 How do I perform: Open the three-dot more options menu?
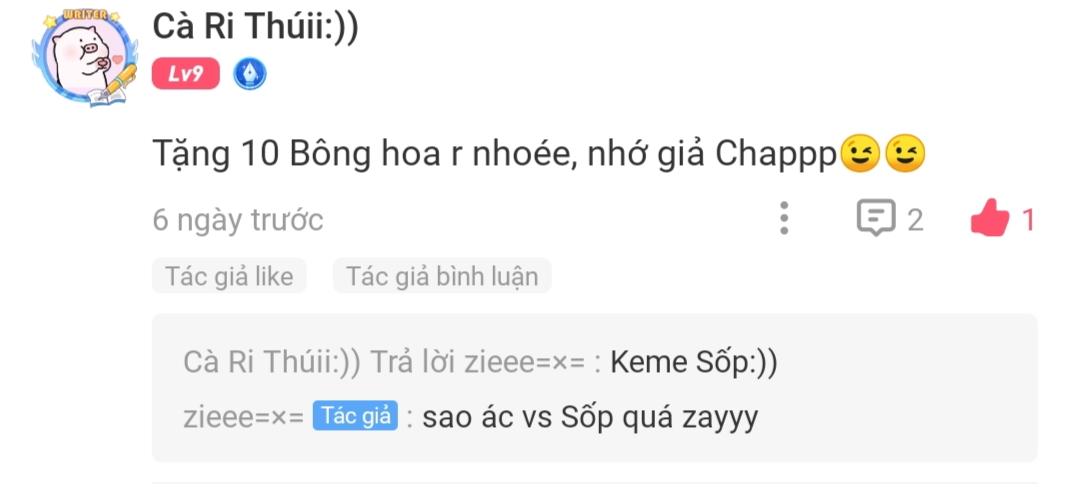784,219
